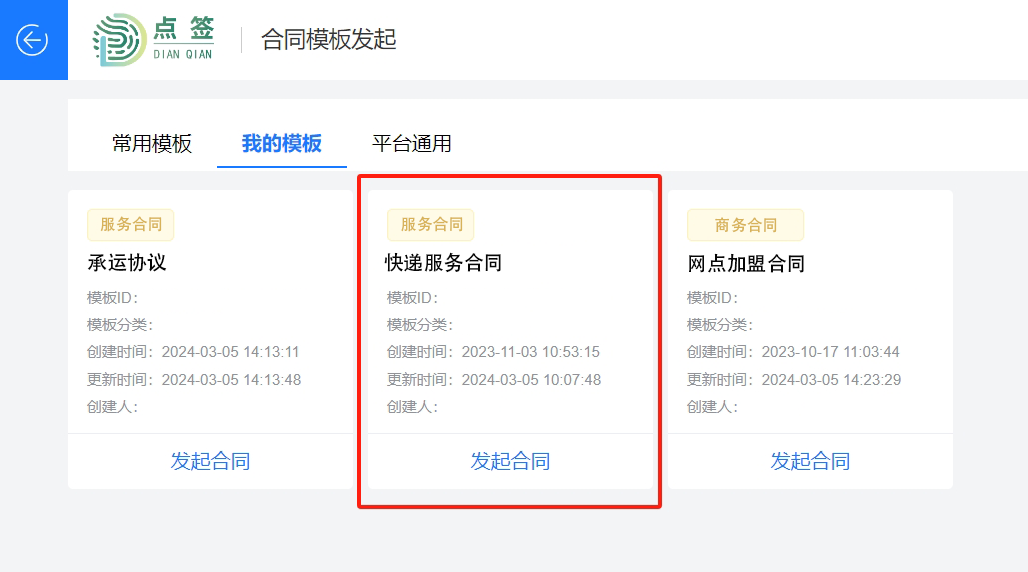The height and width of the screenshot is (572, 1028).
Task: Click 创建人 label on 网点加盟合同 card
Action: [x=713, y=407]
